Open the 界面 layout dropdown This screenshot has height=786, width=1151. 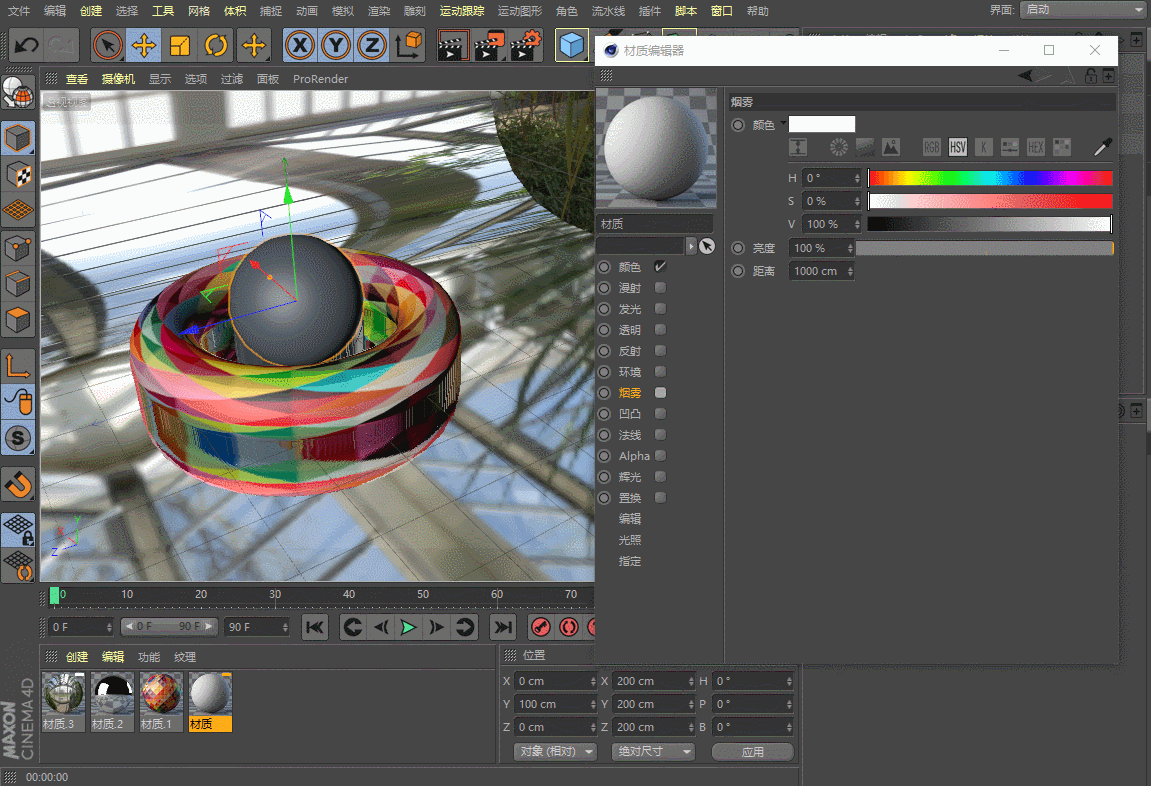tap(1083, 10)
